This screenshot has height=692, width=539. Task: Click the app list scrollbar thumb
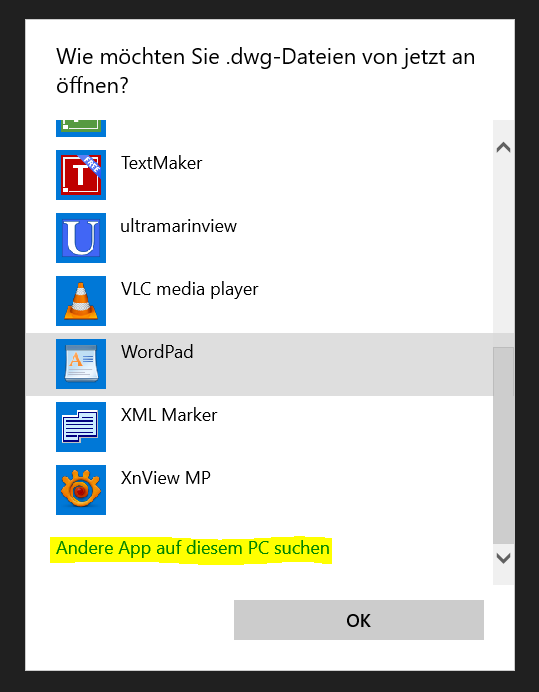tap(503, 446)
